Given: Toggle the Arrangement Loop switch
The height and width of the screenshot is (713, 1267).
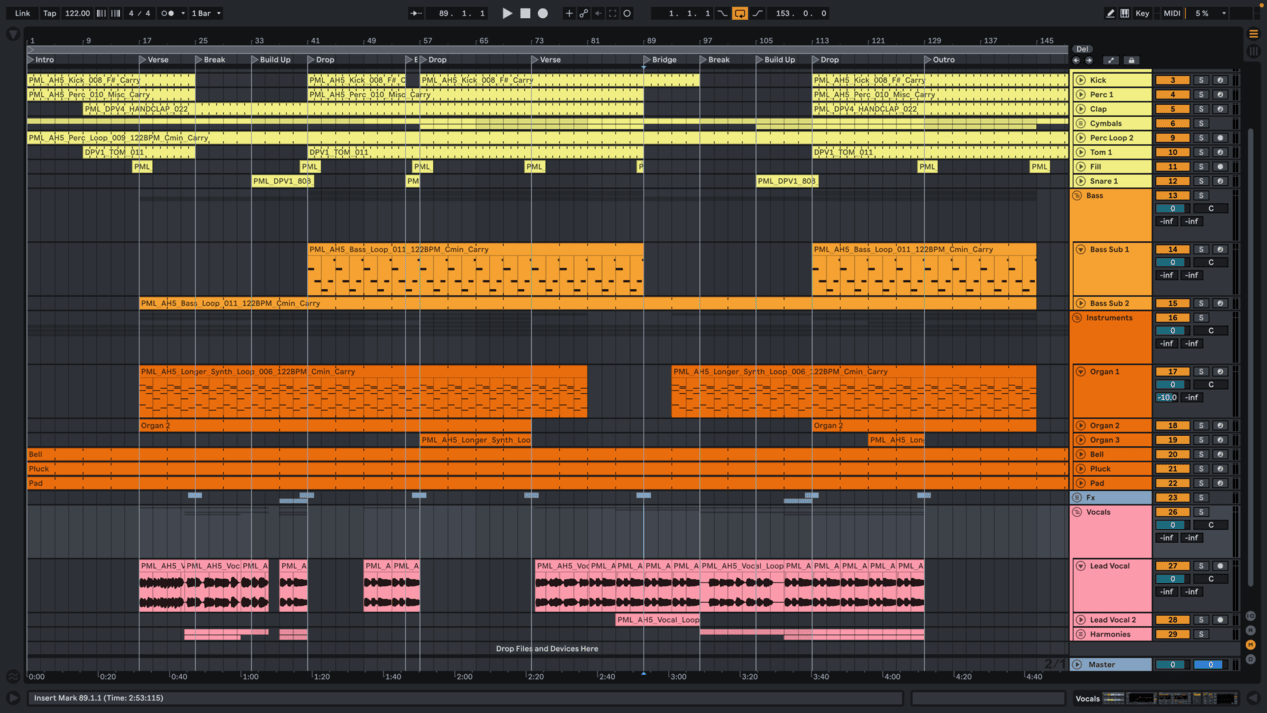Looking at the screenshot, I should 740,13.
